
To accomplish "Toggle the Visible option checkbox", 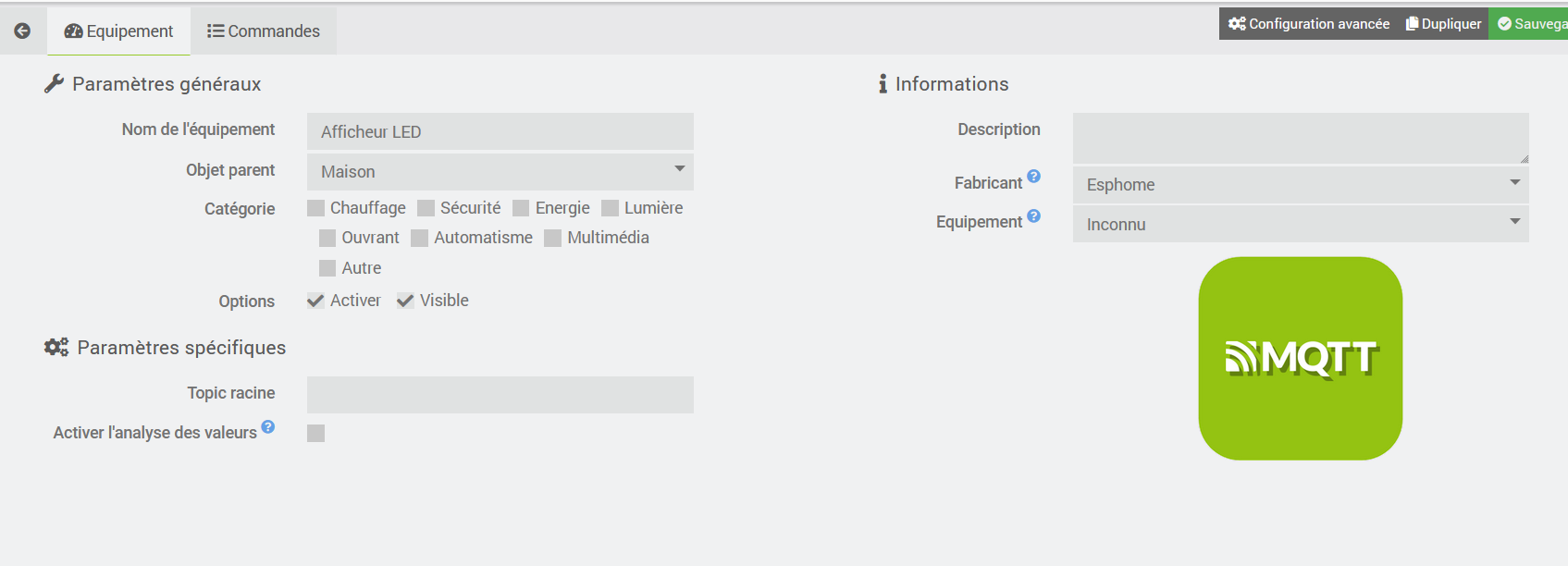I will 405,301.
